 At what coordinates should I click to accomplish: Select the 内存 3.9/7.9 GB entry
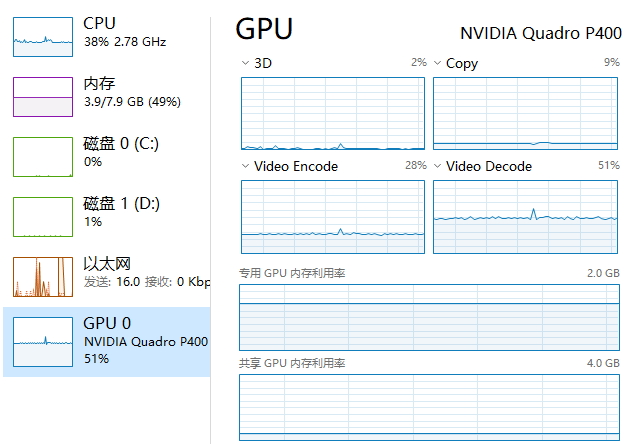click(130, 92)
